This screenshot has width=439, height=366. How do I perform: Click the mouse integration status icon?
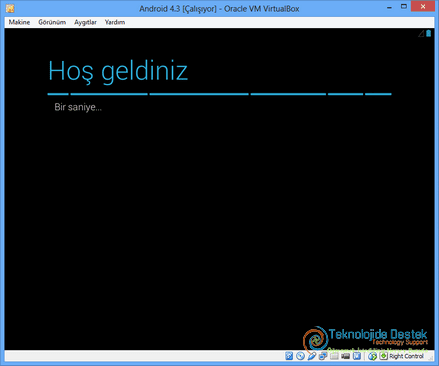[x=372, y=356]
